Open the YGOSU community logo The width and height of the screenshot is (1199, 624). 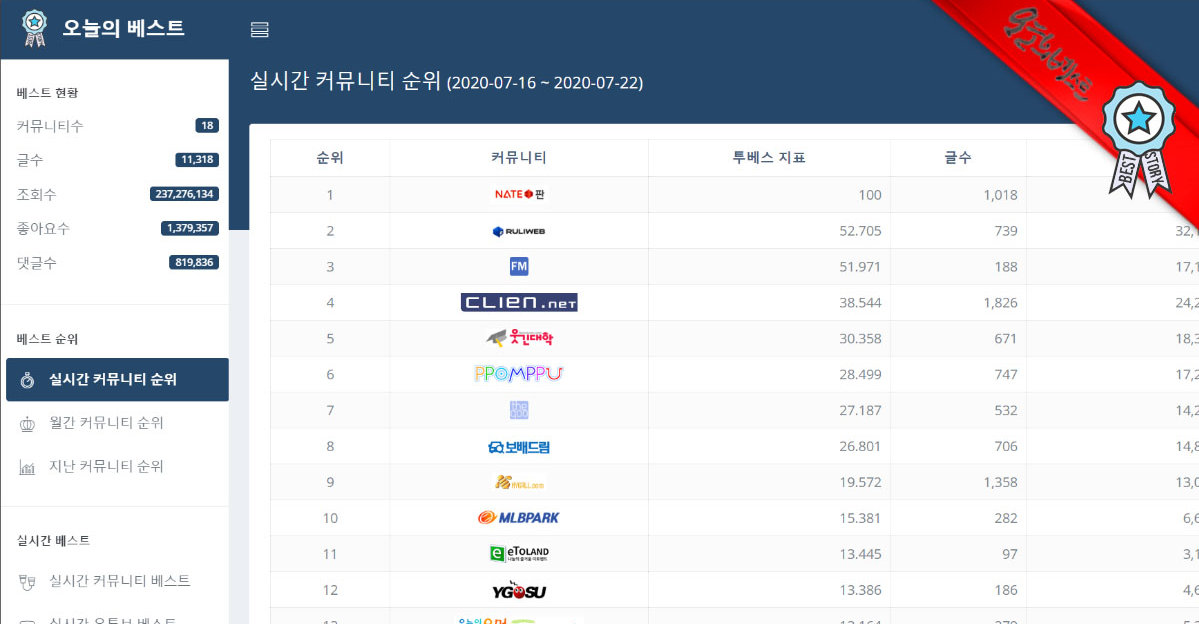click(x=519, y=590)
